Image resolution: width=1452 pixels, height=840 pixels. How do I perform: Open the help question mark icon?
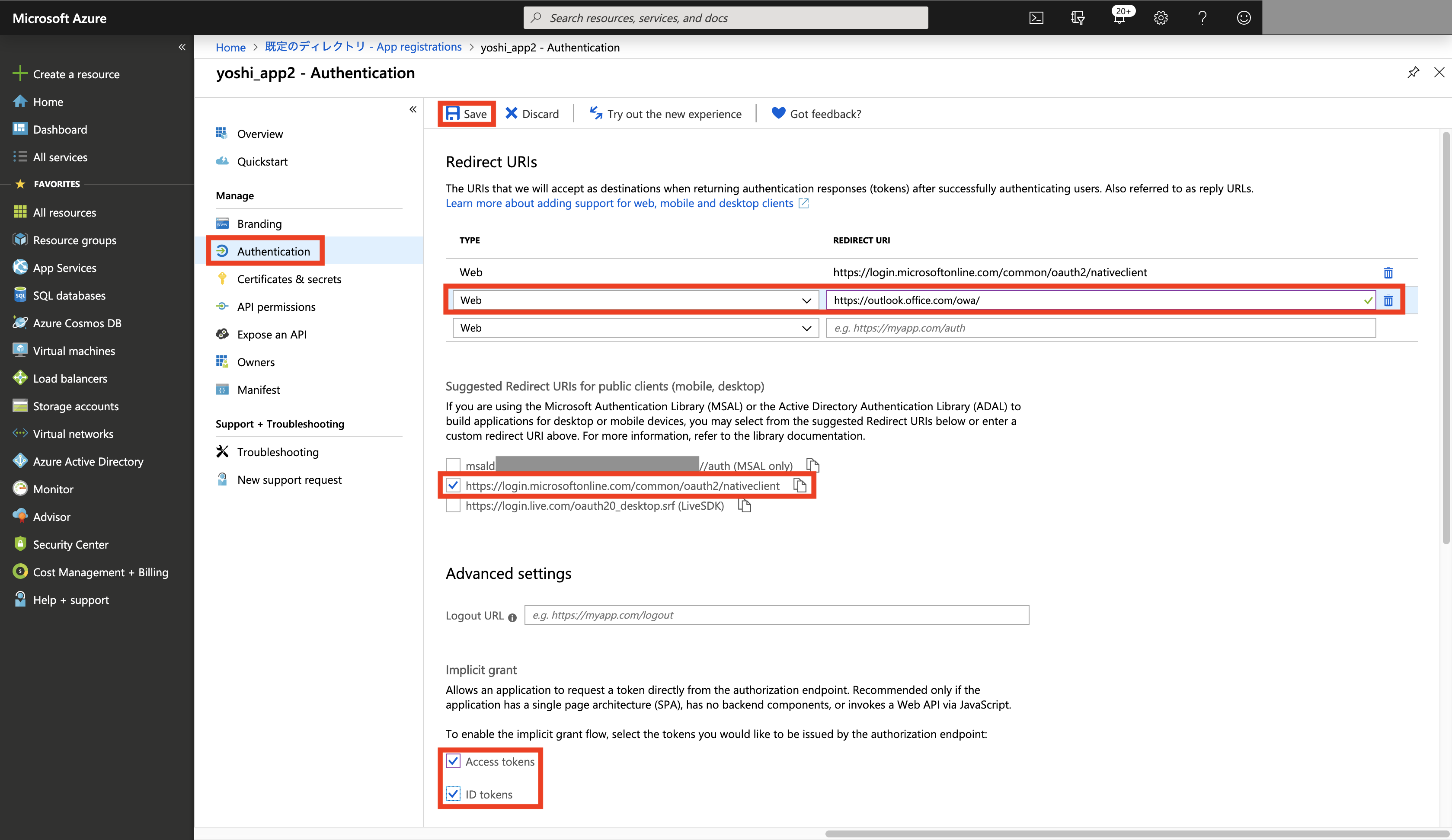coord(1202,18)
